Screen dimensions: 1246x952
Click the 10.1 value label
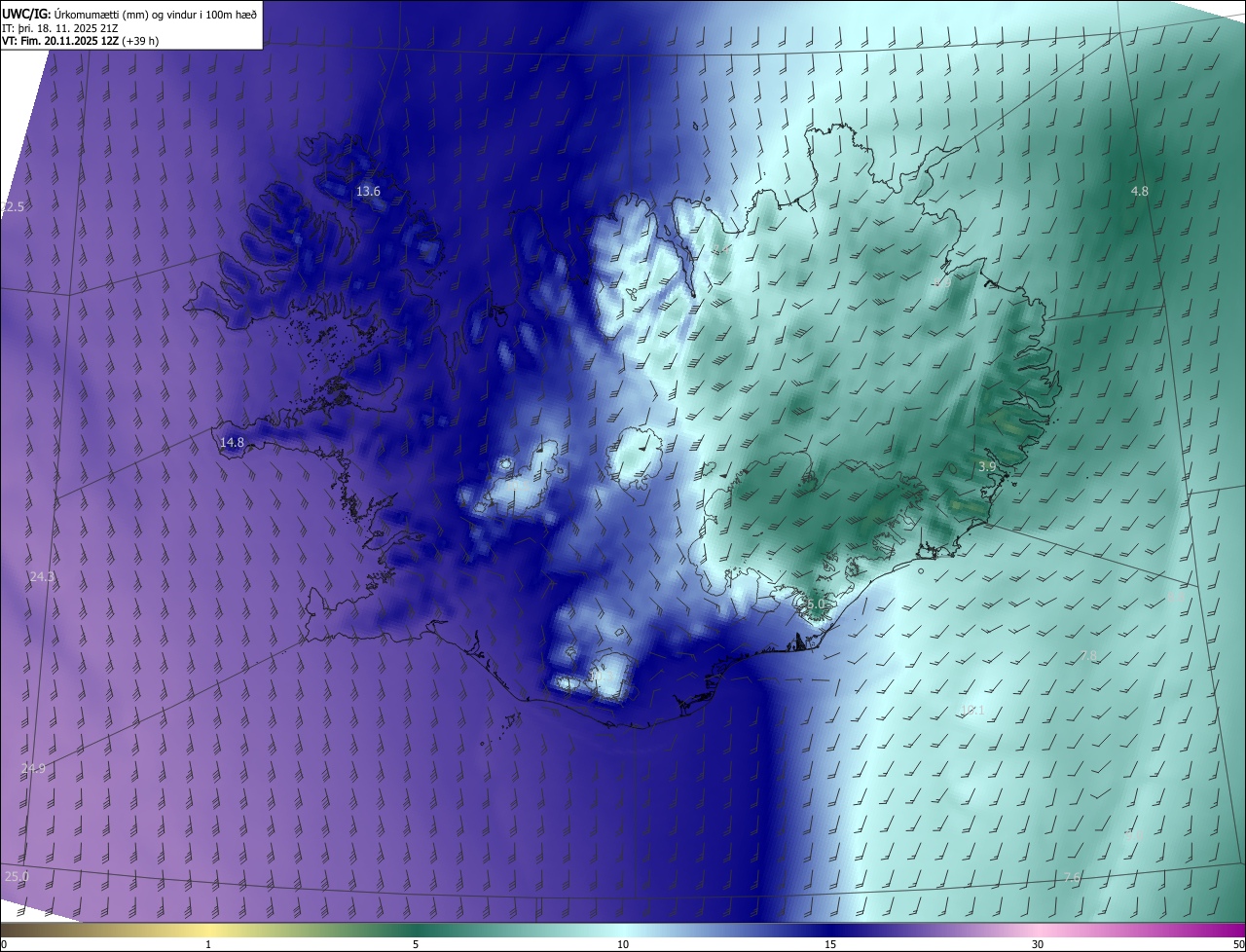click(972, 710)
